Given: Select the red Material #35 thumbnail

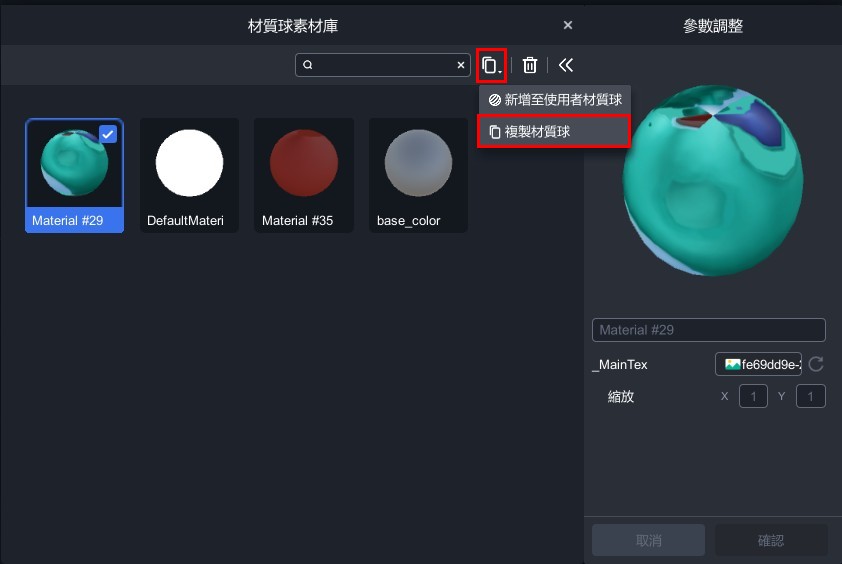Looking at the screenshot, I should point(304,163).
